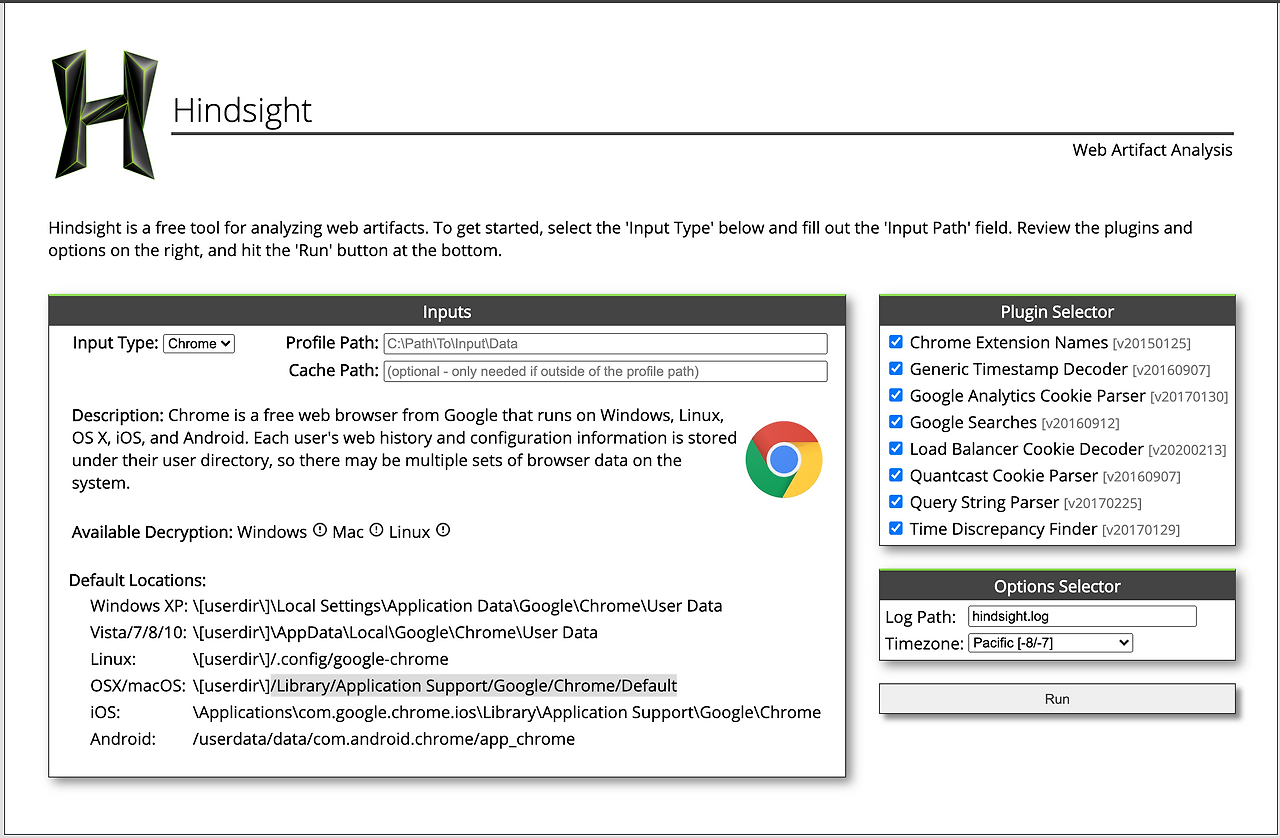Screen dimensions: 1280x838
Task: Focus the Cache Path input field
Action: (x=605, y=371)
